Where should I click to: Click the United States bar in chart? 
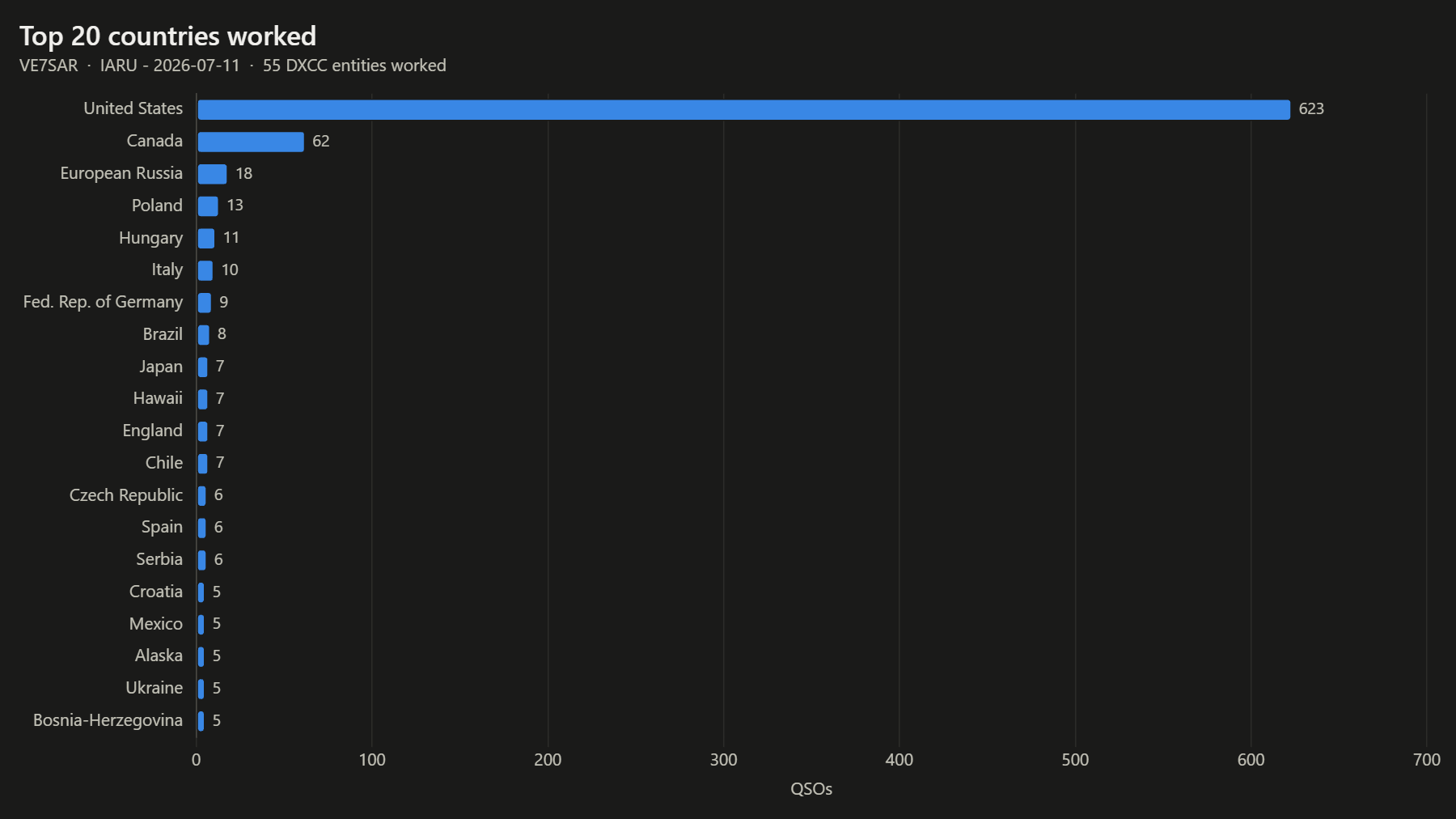(743, 109)
